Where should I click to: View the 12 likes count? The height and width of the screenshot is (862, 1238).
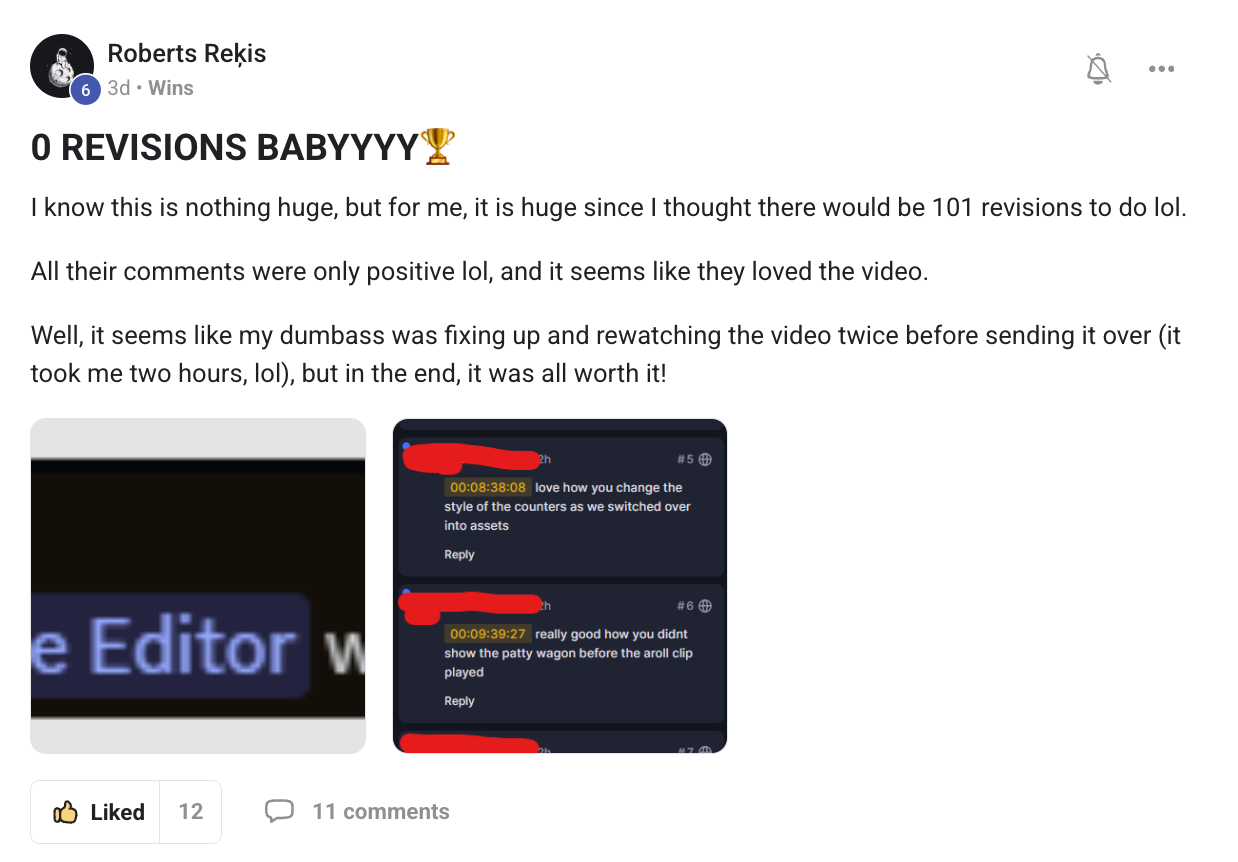(x=191, y=812)
